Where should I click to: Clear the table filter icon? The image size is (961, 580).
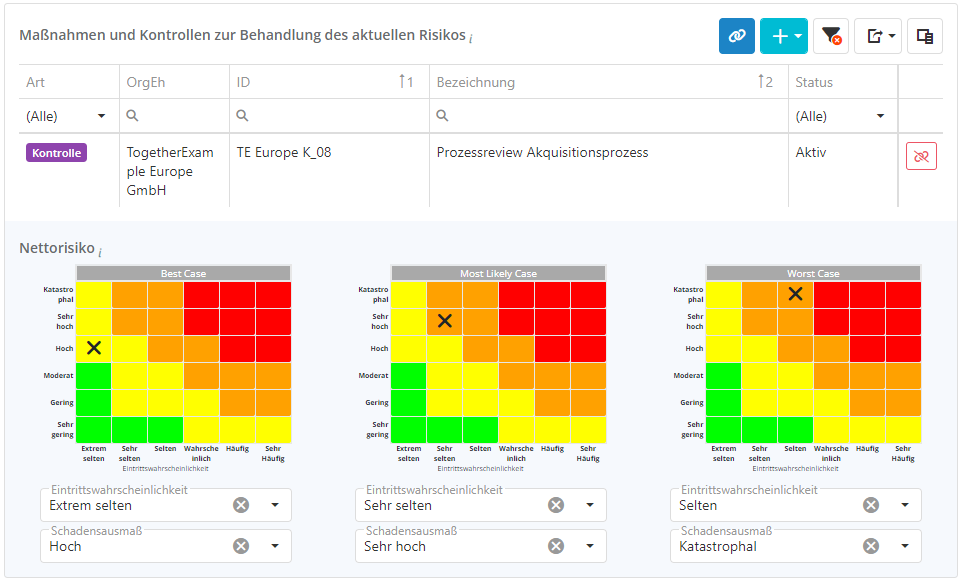click(831, 36)
